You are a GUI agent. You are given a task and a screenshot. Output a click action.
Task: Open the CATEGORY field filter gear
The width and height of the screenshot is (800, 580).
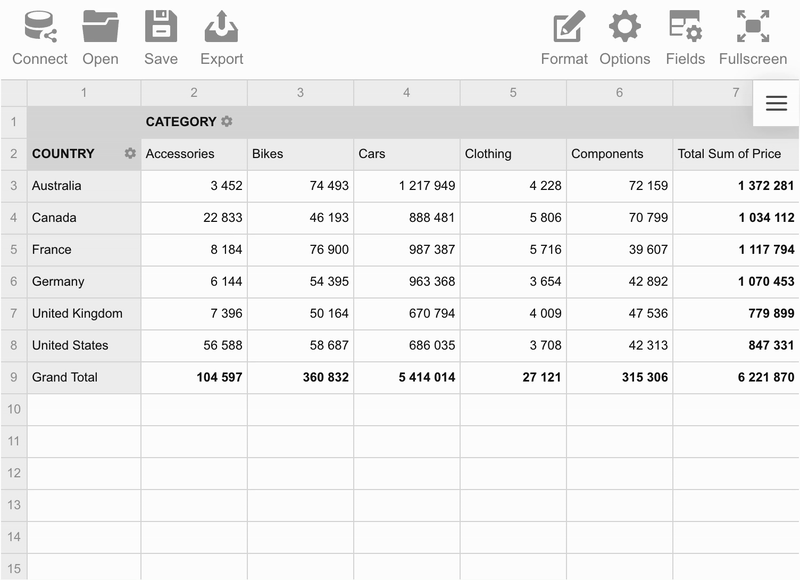pos(227,121)
